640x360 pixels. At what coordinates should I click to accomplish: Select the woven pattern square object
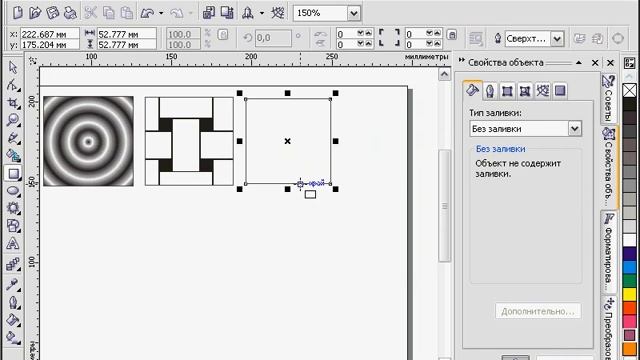coord(189,141)
